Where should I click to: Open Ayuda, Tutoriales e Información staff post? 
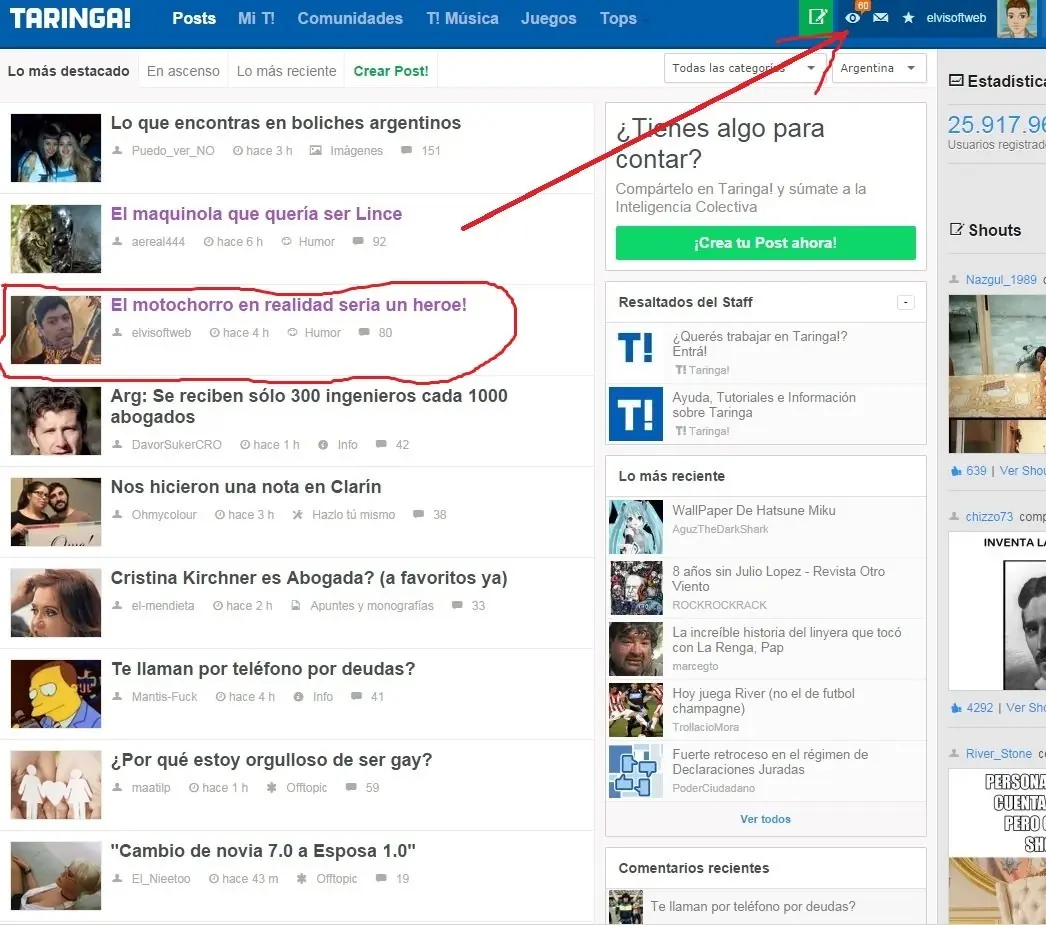(x=764, y=405)
